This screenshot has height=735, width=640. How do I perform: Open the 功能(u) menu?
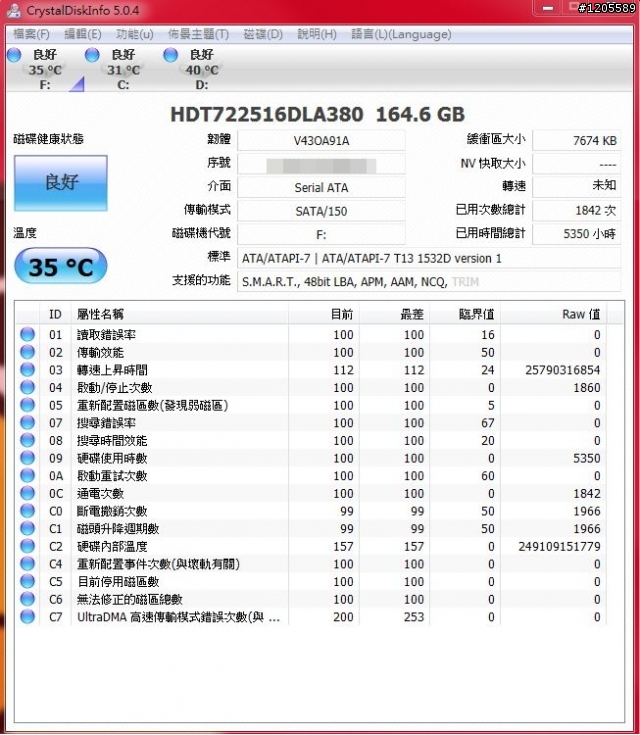(x=135, y=34)
